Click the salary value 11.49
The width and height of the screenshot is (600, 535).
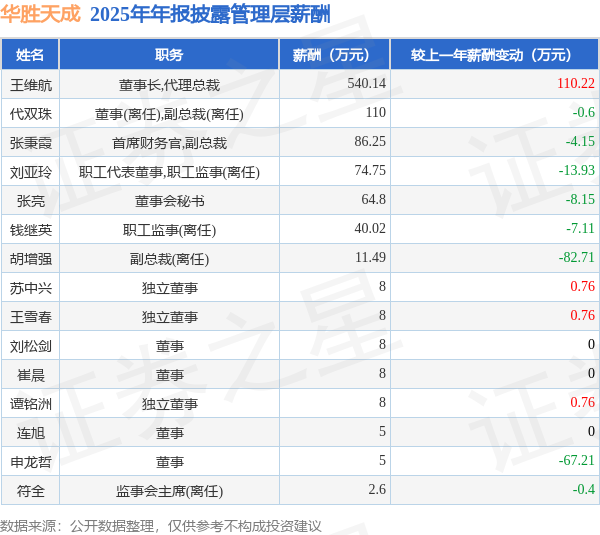click(x=370, y=258)
